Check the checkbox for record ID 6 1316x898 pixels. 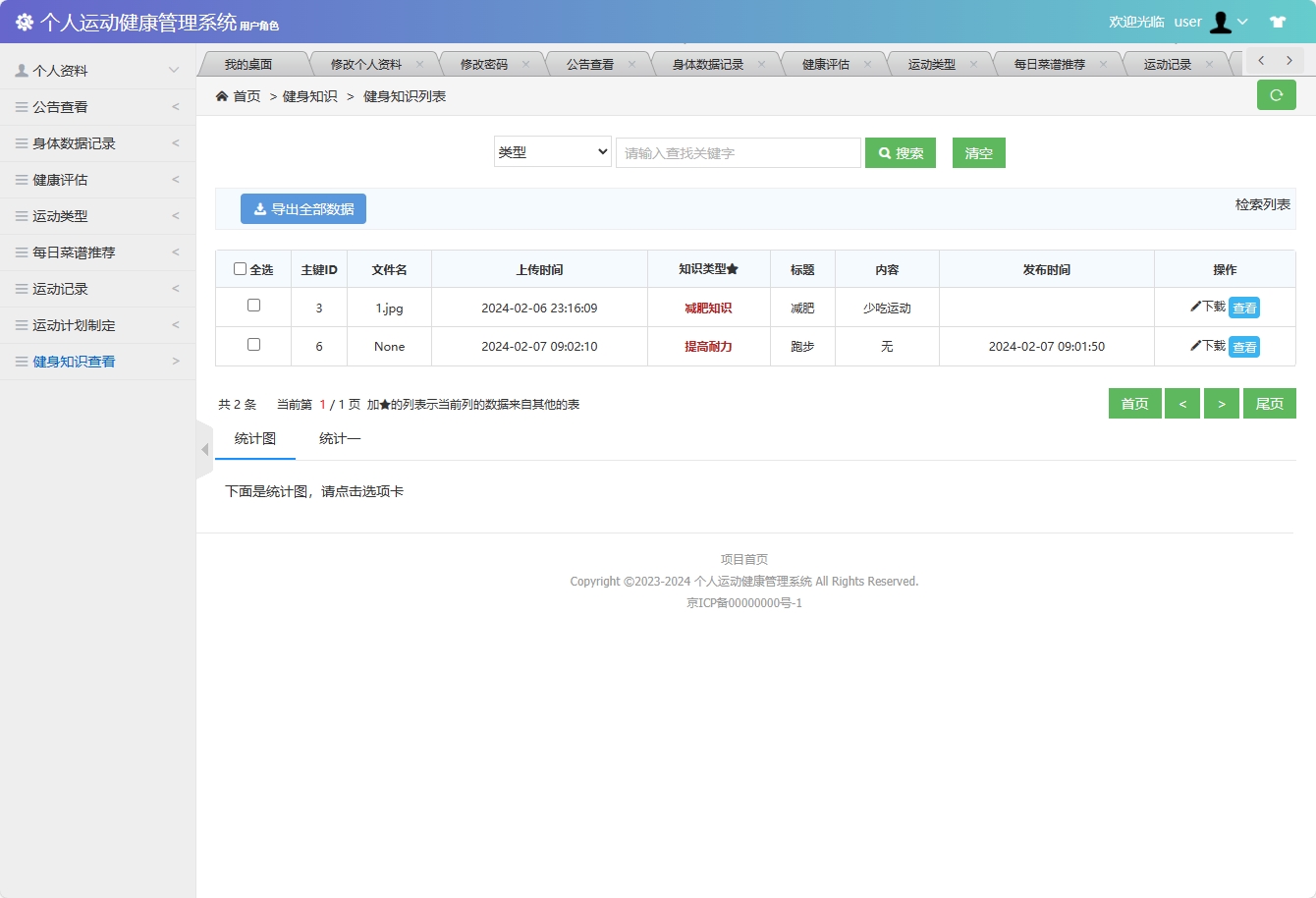253,346
